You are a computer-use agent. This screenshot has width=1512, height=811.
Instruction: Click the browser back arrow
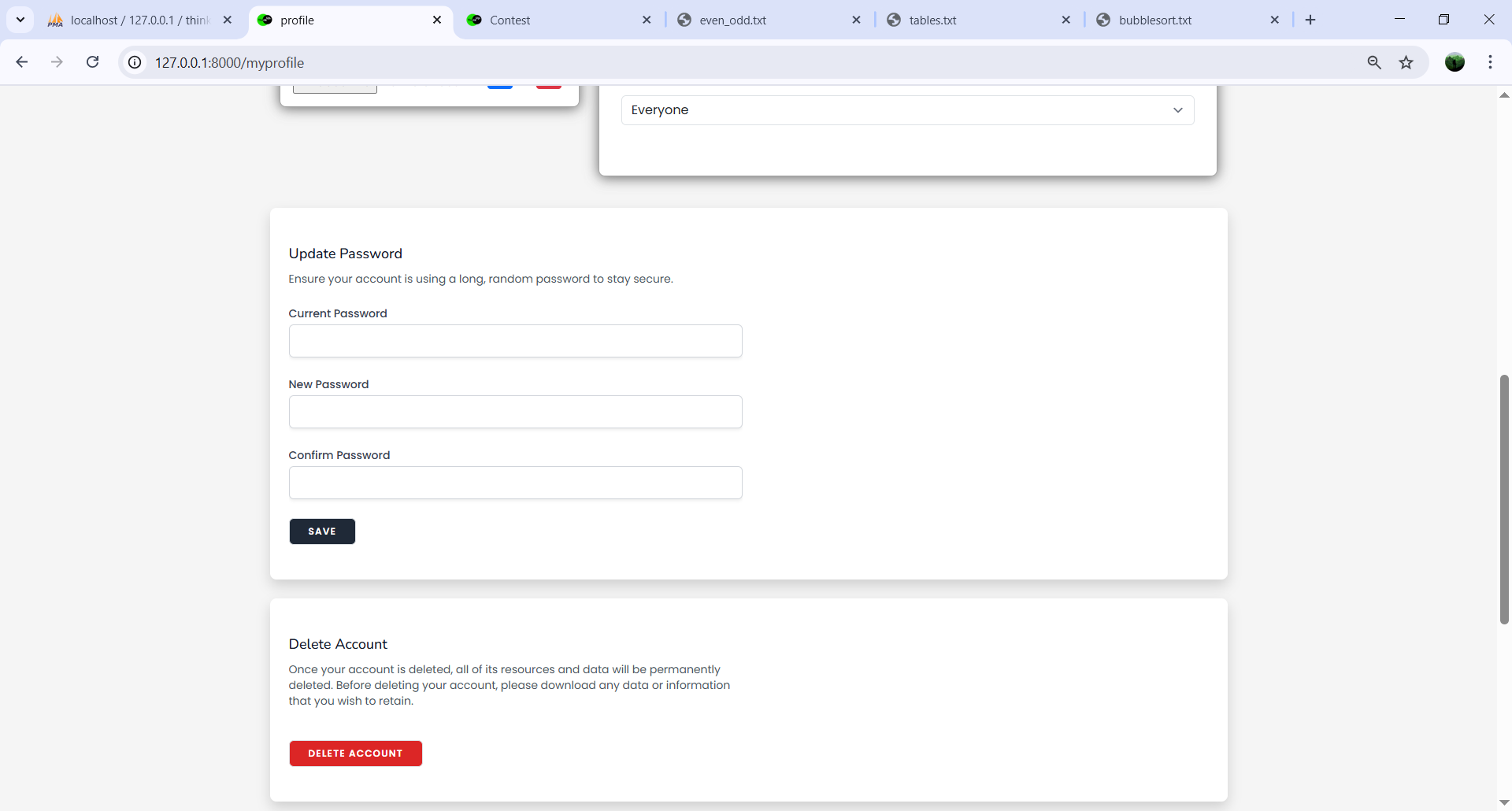(22, 62)
